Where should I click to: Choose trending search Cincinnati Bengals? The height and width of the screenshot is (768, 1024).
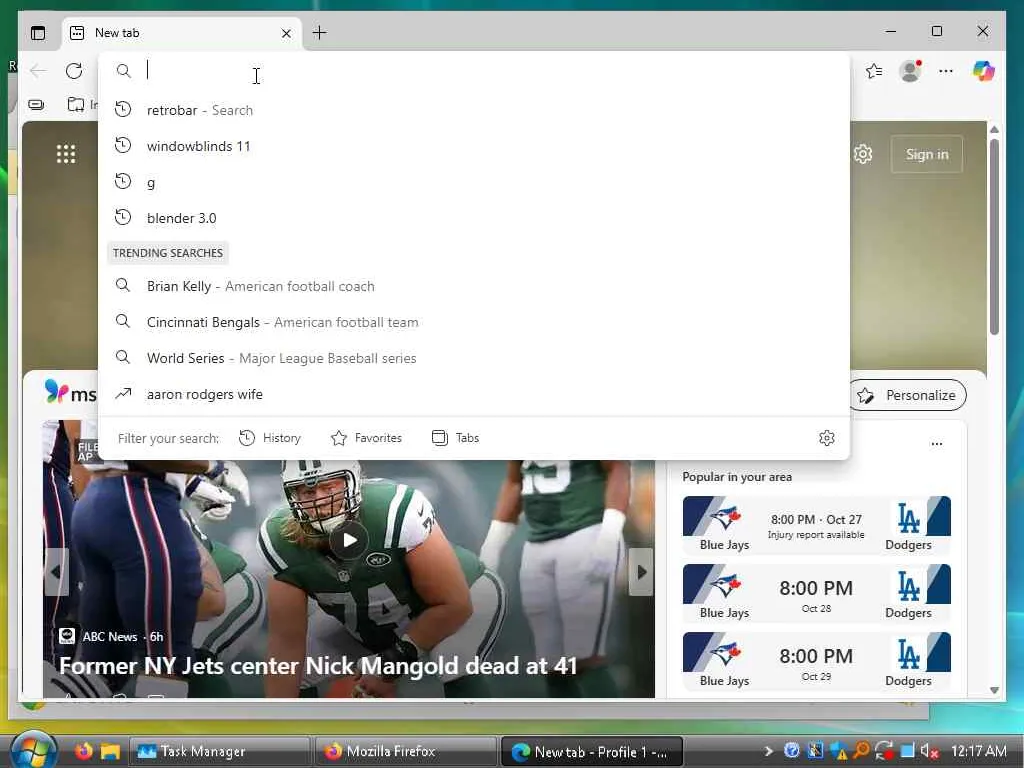tap(473, 322)
